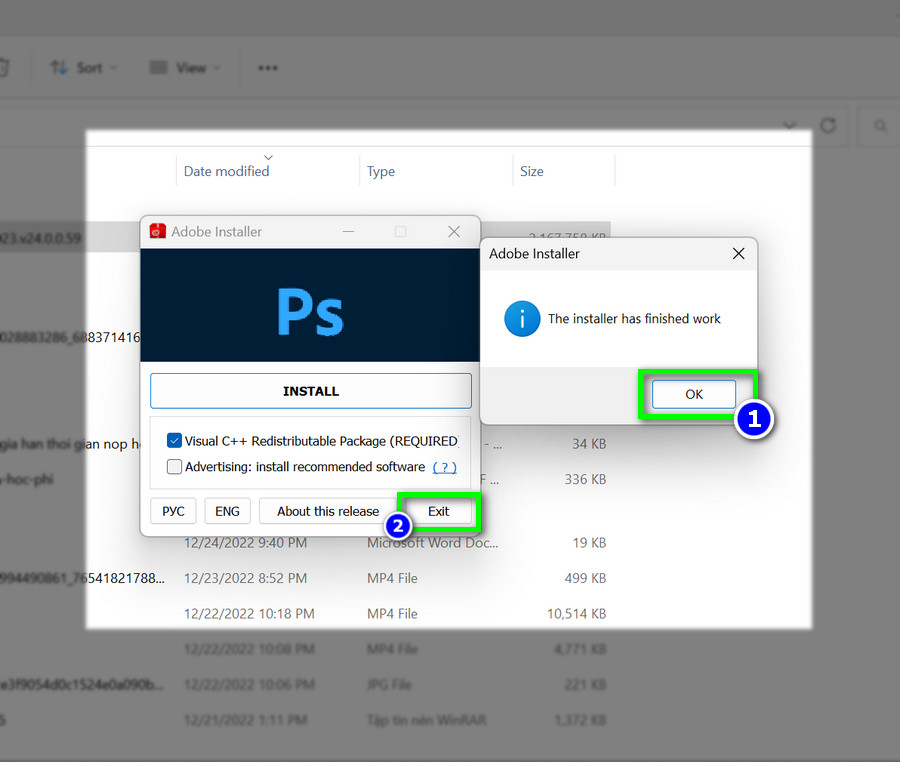This screenshot has width=900, height=762.
Task: Click the Photoshop Ps logo banner
Action: coord(310,305)
